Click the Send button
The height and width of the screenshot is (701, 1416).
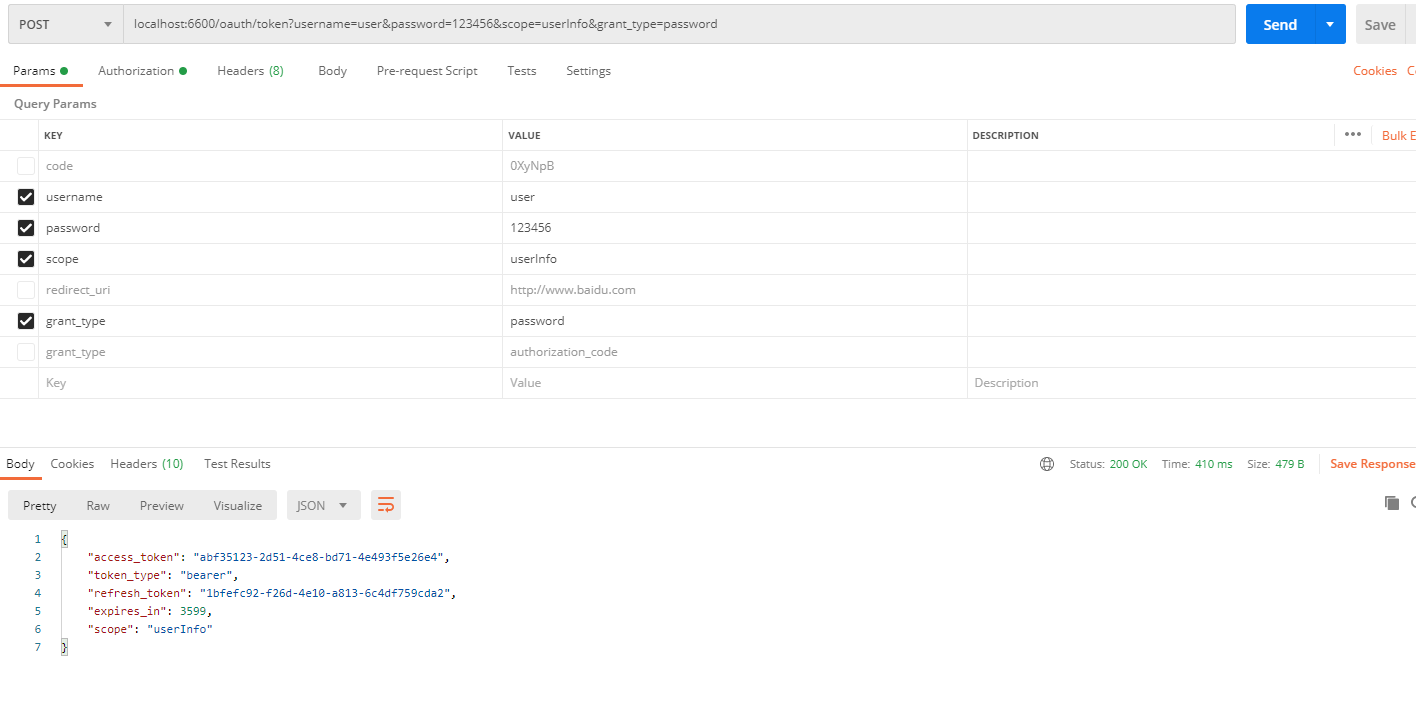(1280, 24)
